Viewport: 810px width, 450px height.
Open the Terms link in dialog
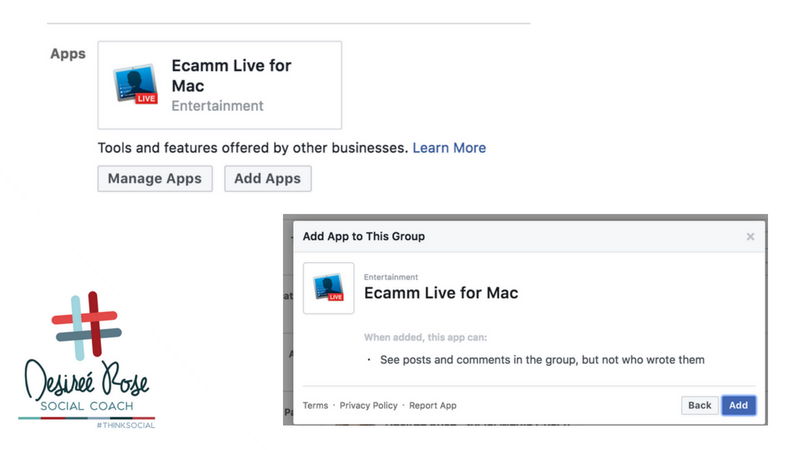[x=315, y=406]
